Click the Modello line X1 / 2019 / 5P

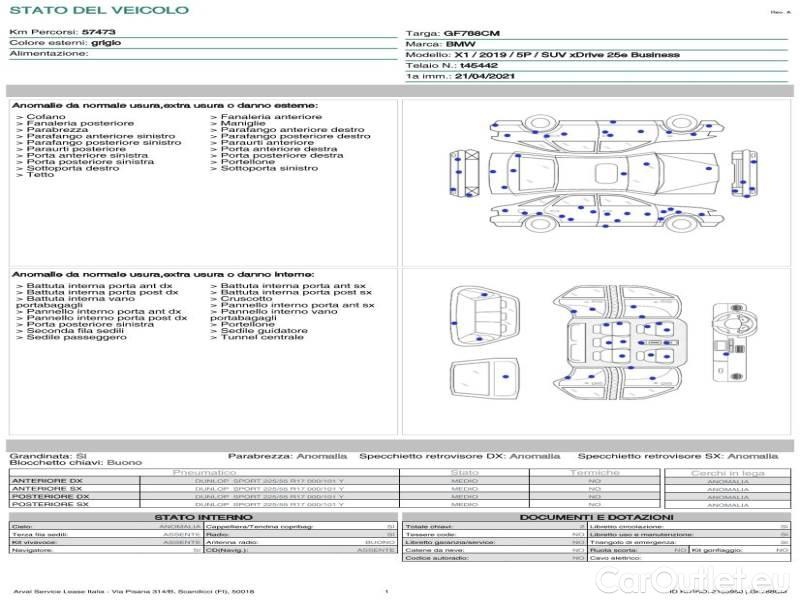pyautogui.click(x=542, y=55)
